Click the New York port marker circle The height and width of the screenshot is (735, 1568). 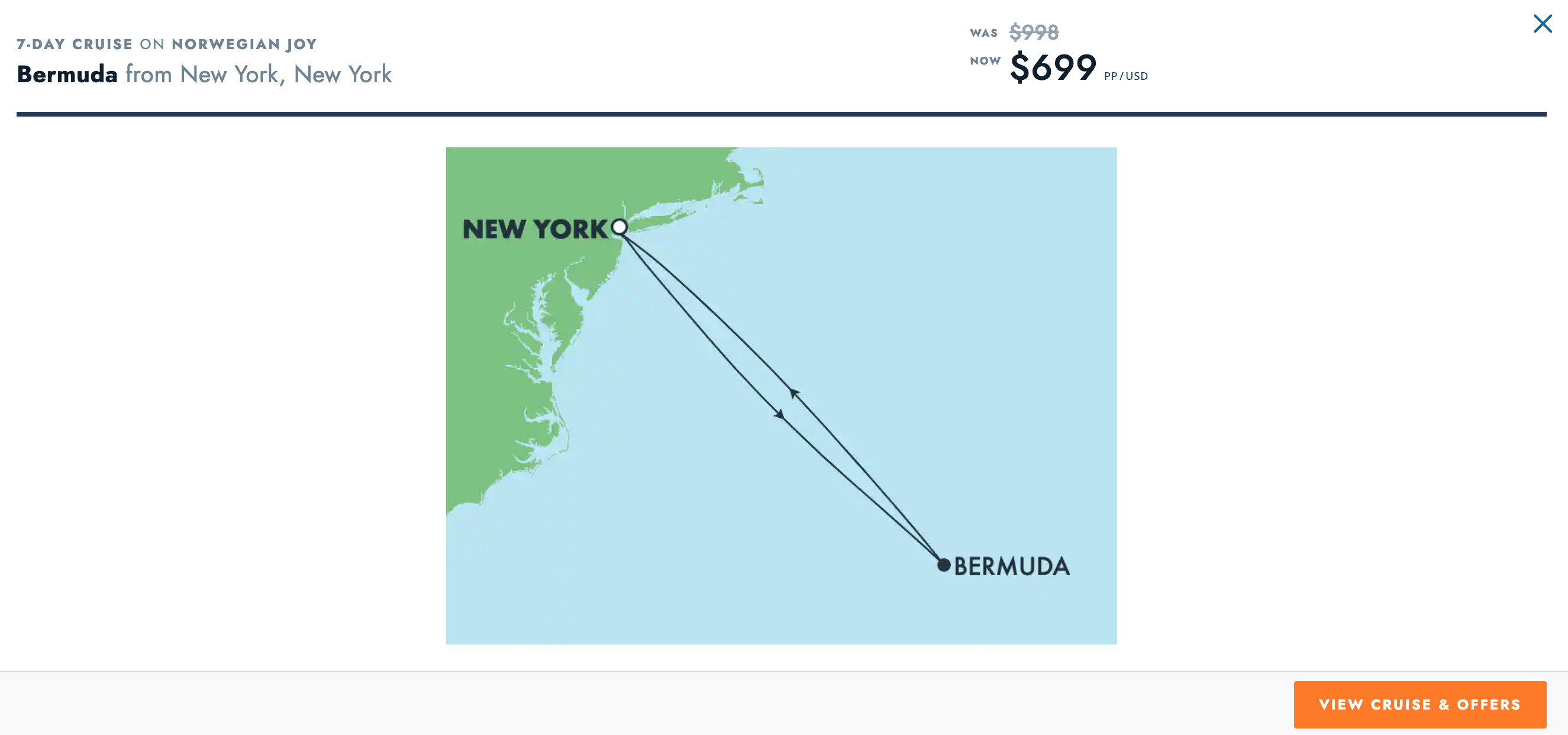(x=619, y=227)
